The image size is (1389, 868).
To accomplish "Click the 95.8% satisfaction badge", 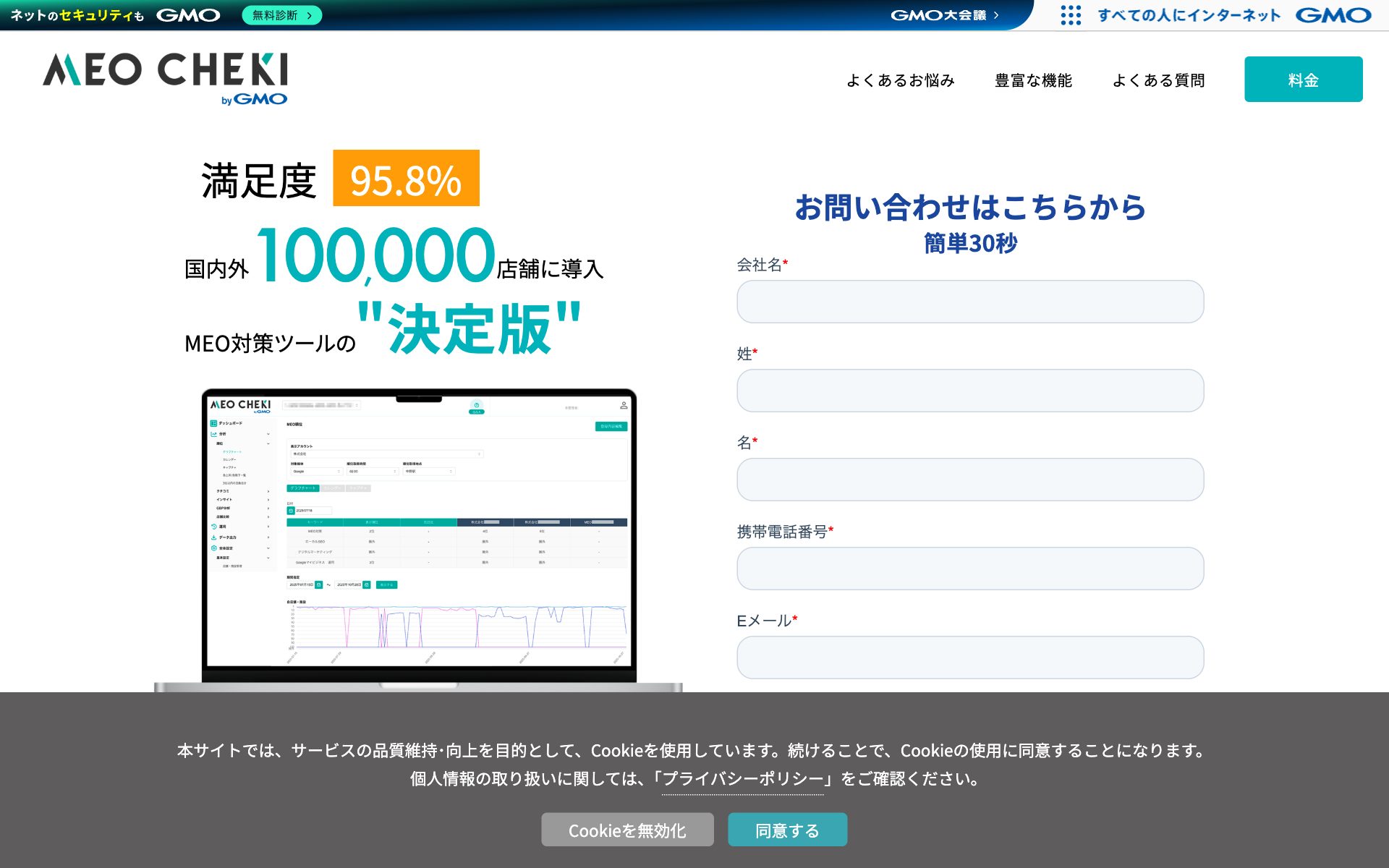I will [406, 178].
